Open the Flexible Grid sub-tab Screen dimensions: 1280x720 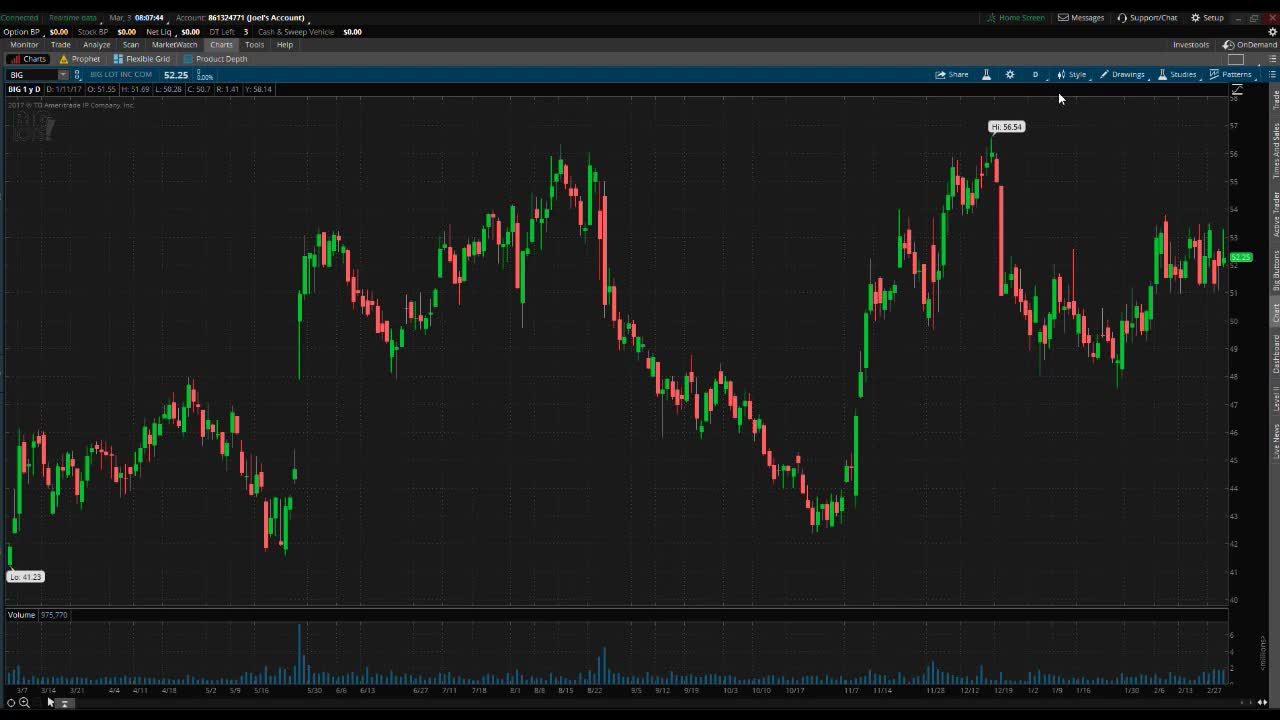tap(142, 59)
